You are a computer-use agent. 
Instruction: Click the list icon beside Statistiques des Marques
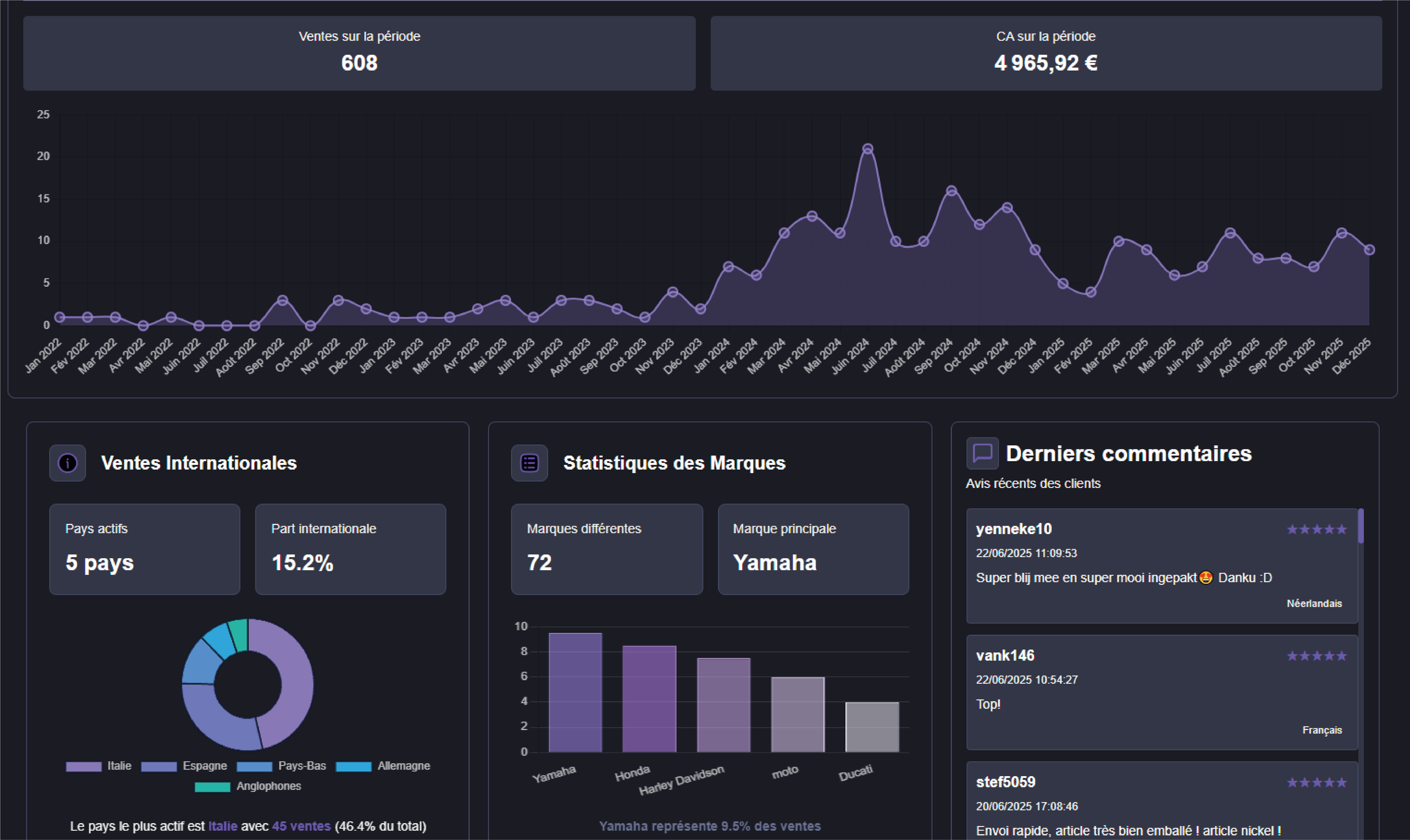[529, 463]
